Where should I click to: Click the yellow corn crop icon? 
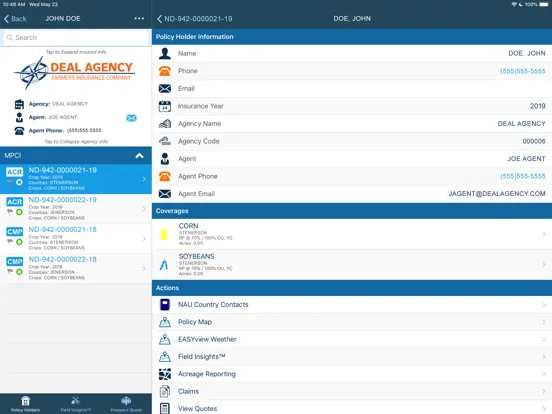(x=164, y=234)
